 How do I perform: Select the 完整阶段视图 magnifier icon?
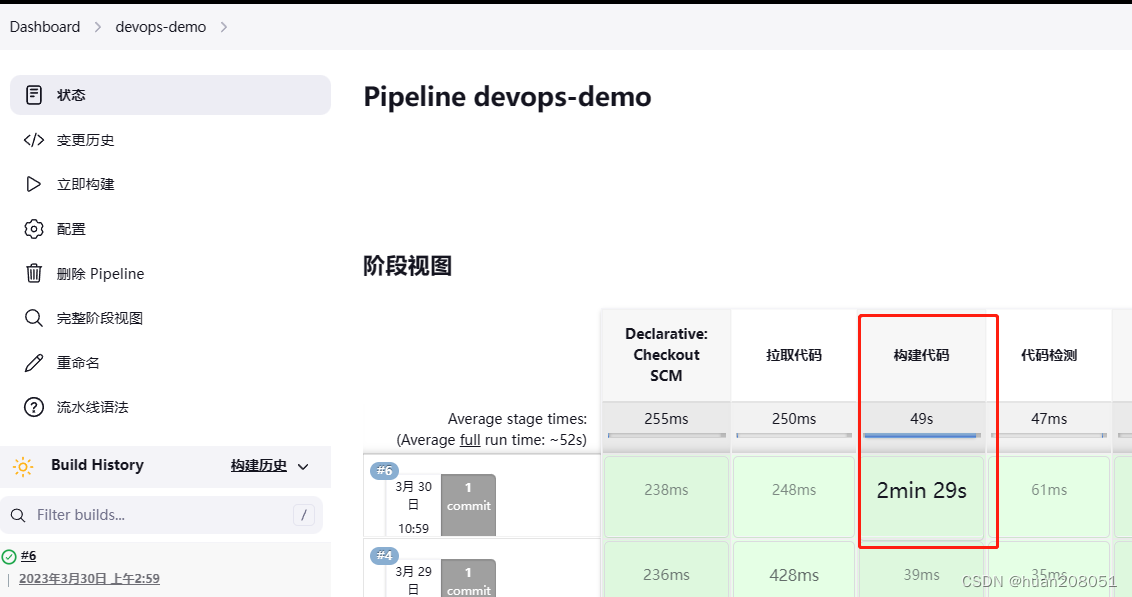[x=32, y=317]
